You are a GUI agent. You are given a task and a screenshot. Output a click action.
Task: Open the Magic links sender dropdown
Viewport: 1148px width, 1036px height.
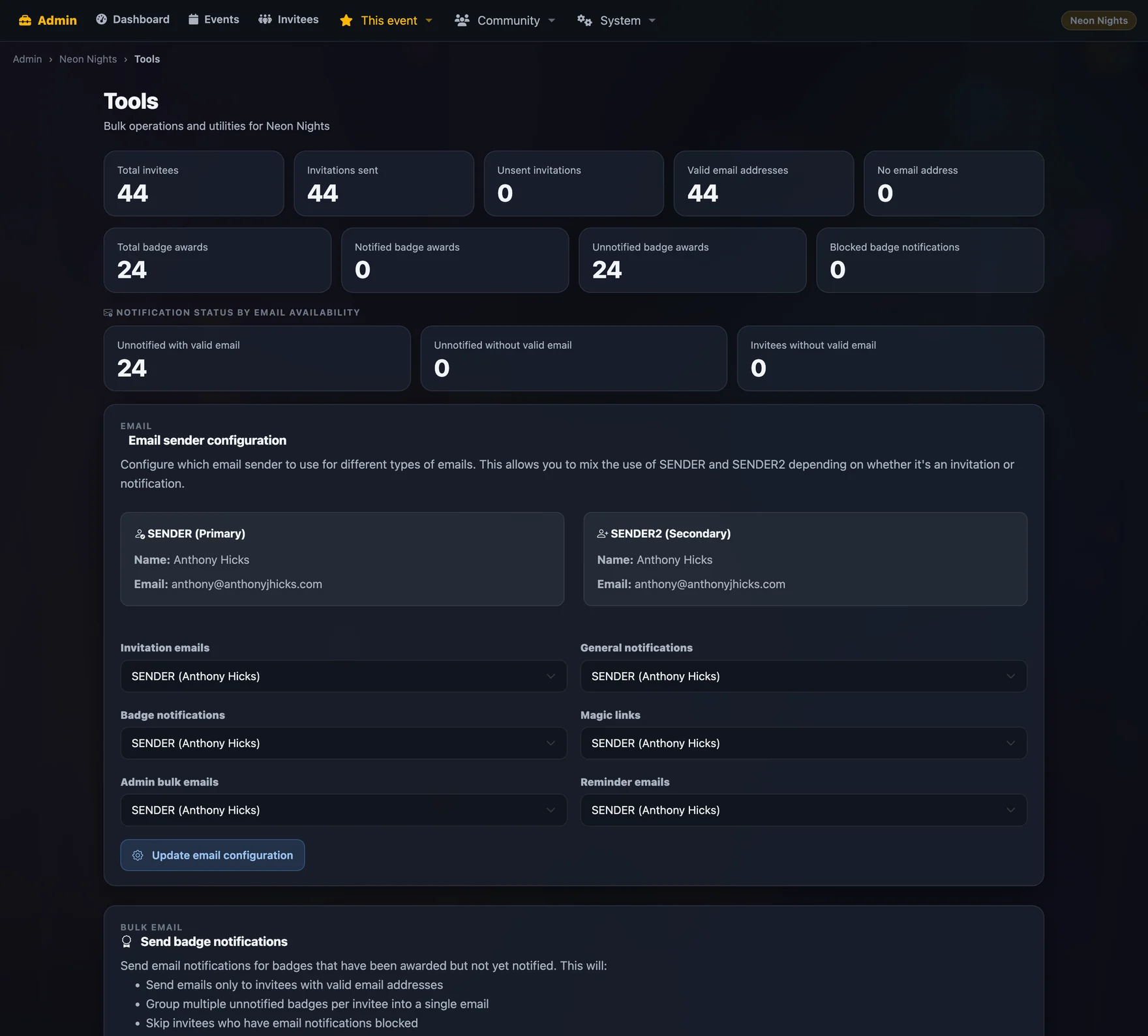[804, 743]
